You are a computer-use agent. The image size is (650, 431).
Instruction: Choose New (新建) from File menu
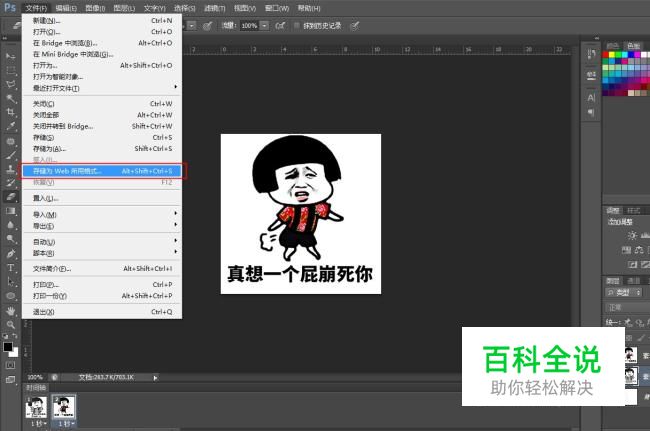pyautogui.click(x=102, y=20)
